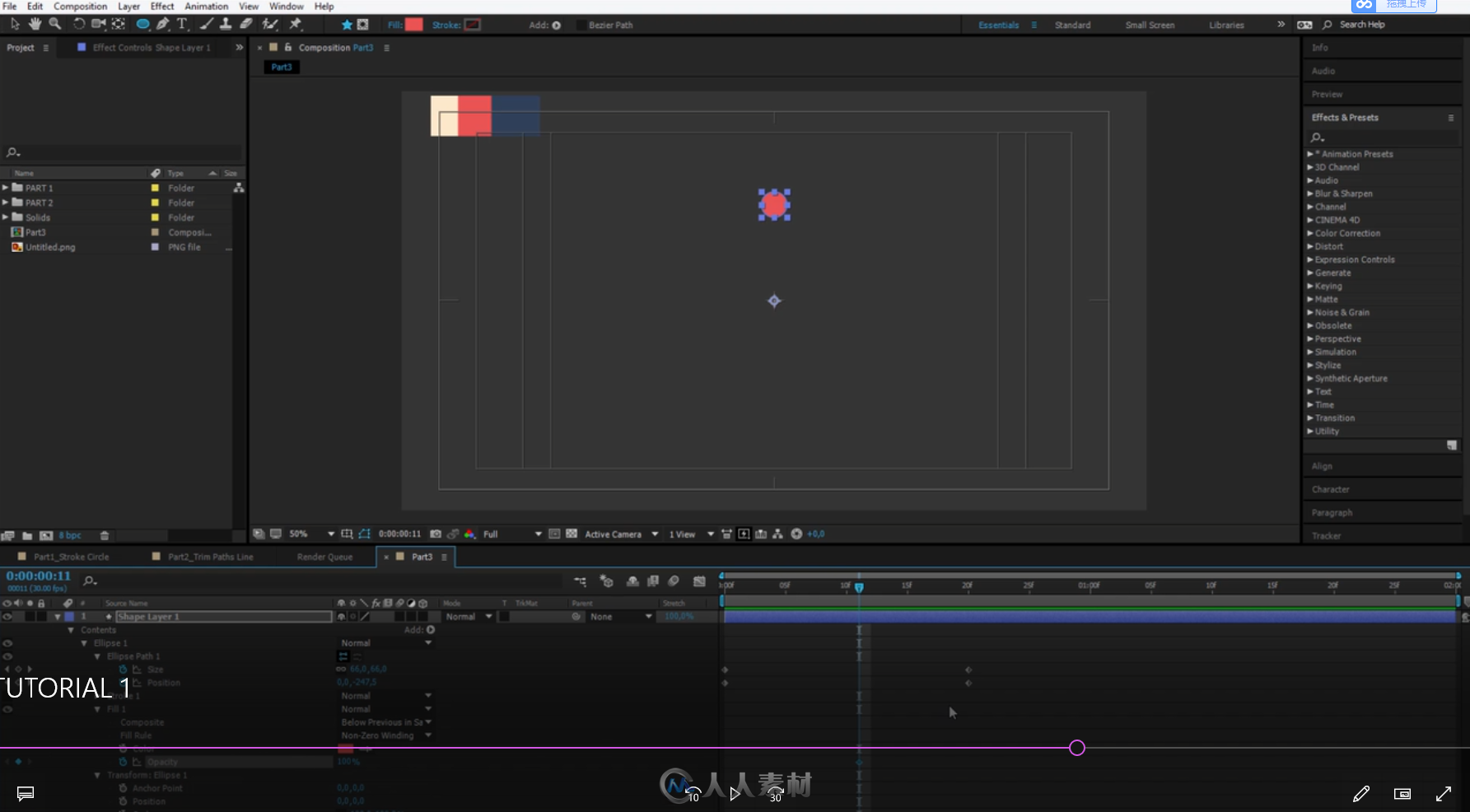The width and height of the screenshot is (1470, 812).
Task: Toggle the shy switch for Shape Layer 1
Action: click(x=342, y=616)
